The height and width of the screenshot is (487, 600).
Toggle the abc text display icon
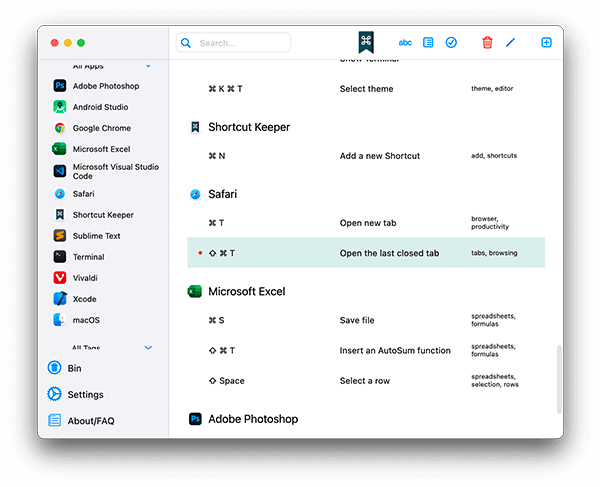[405, 42]
